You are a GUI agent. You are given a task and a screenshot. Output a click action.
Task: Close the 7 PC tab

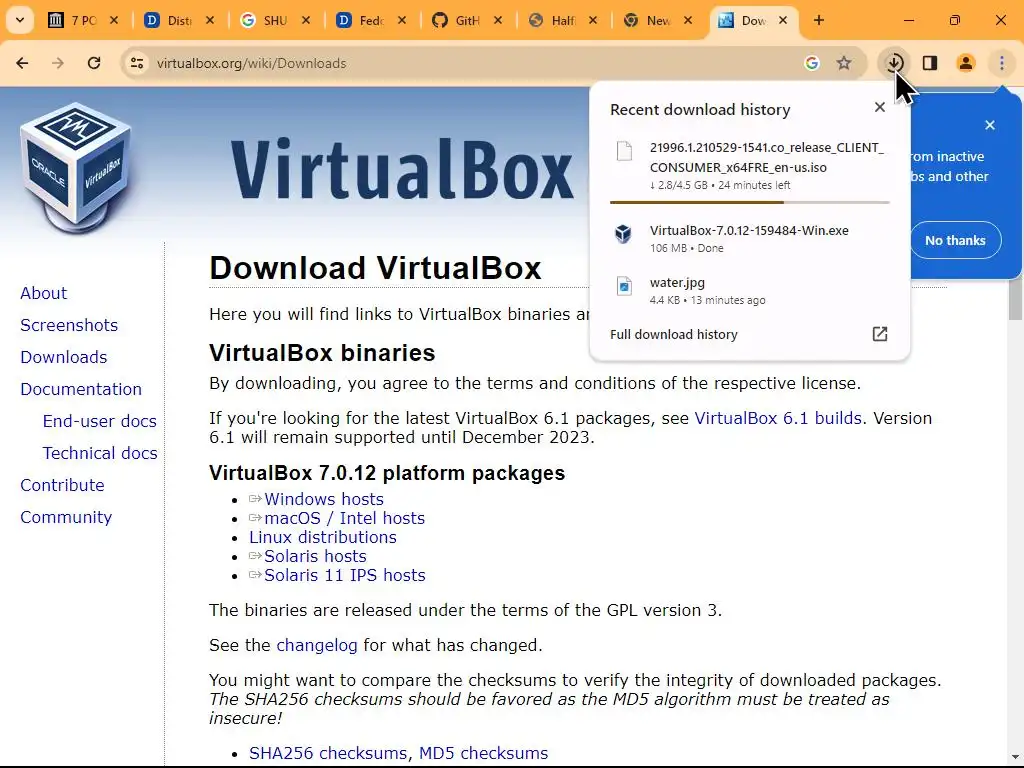[x=114, y=20]
